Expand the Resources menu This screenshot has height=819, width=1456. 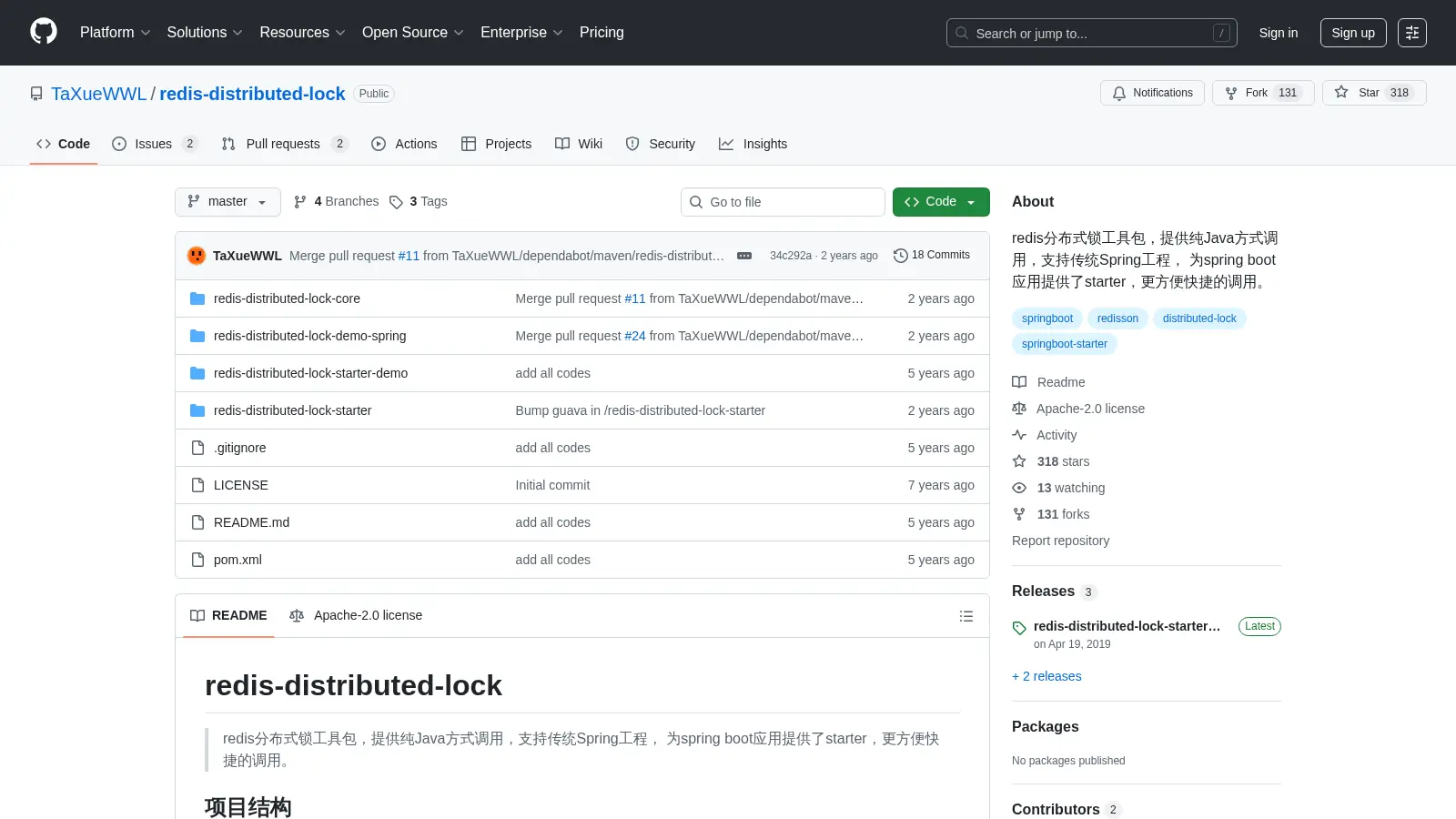(x=302, y=33)
